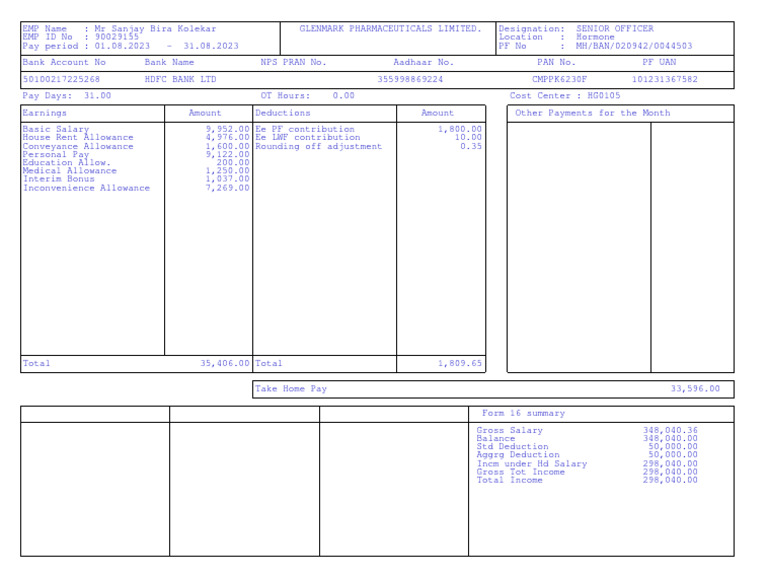Select the Rounding off adjustment label
This screenshot has height=578, width=768.
[318, 146]
